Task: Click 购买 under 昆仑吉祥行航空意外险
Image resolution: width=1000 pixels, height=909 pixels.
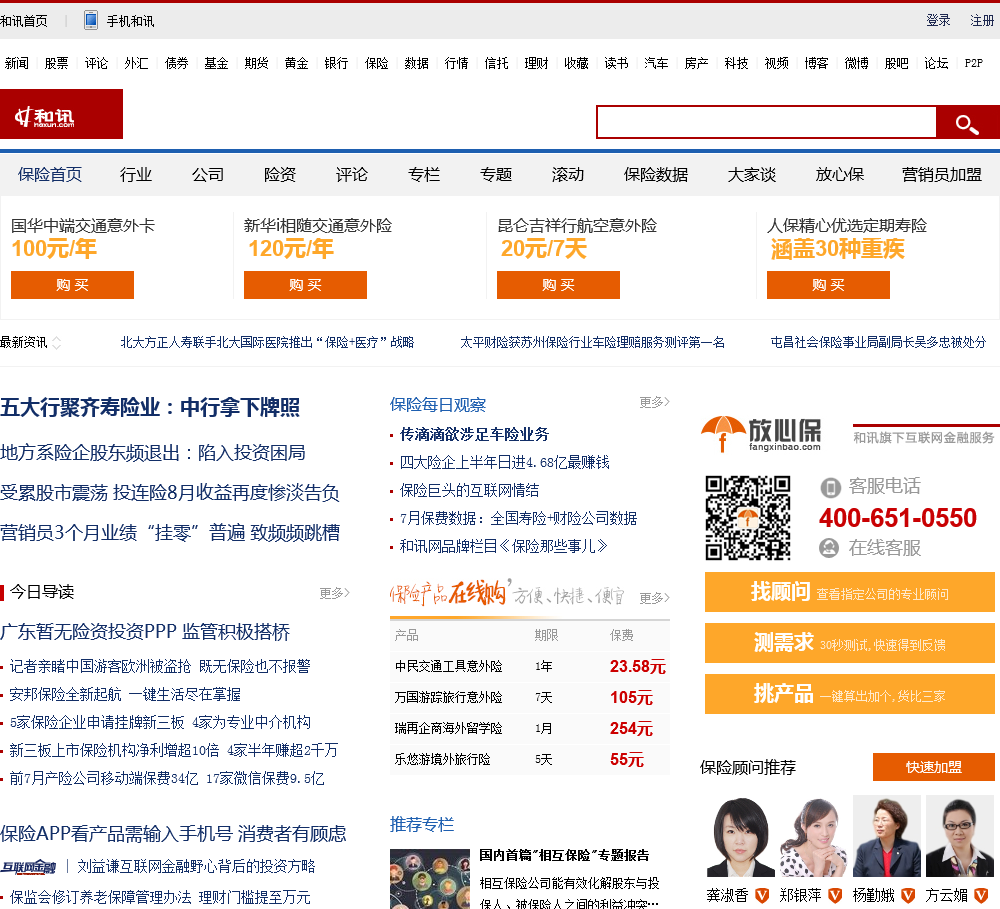Action: coord(558,285)
